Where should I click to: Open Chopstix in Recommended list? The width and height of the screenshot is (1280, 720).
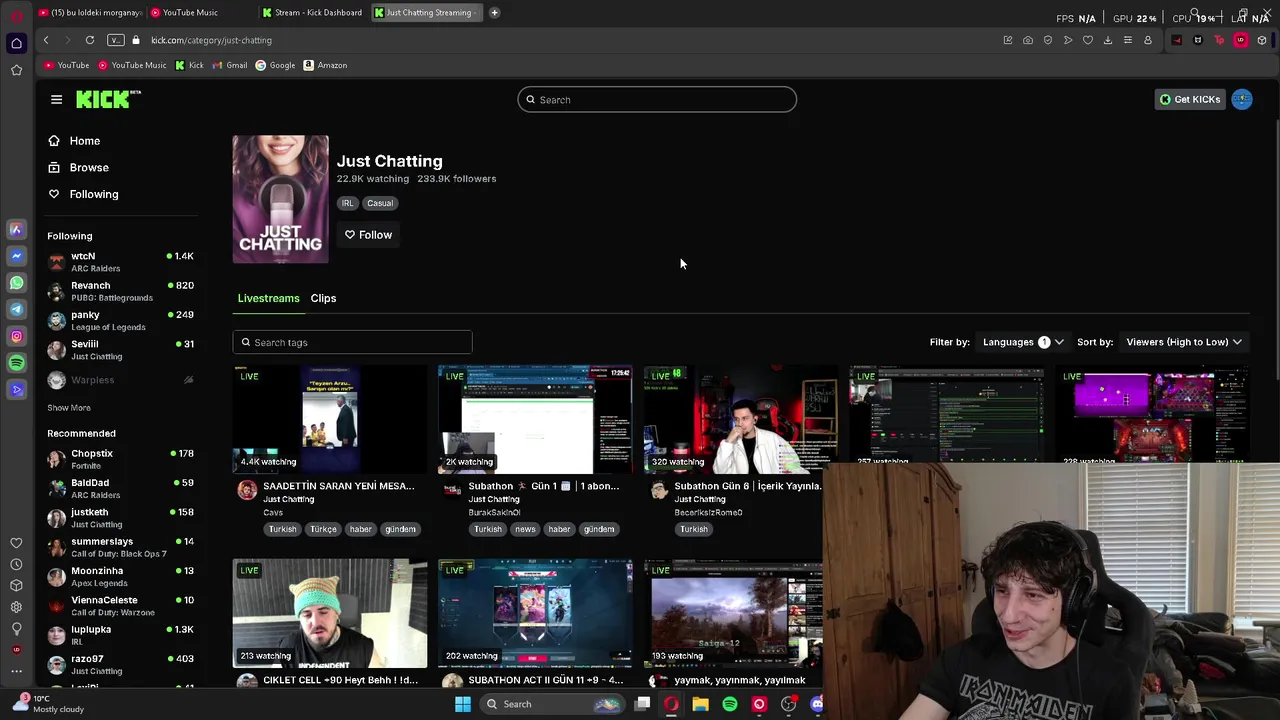pyautogui.click(x=120, y=459)
